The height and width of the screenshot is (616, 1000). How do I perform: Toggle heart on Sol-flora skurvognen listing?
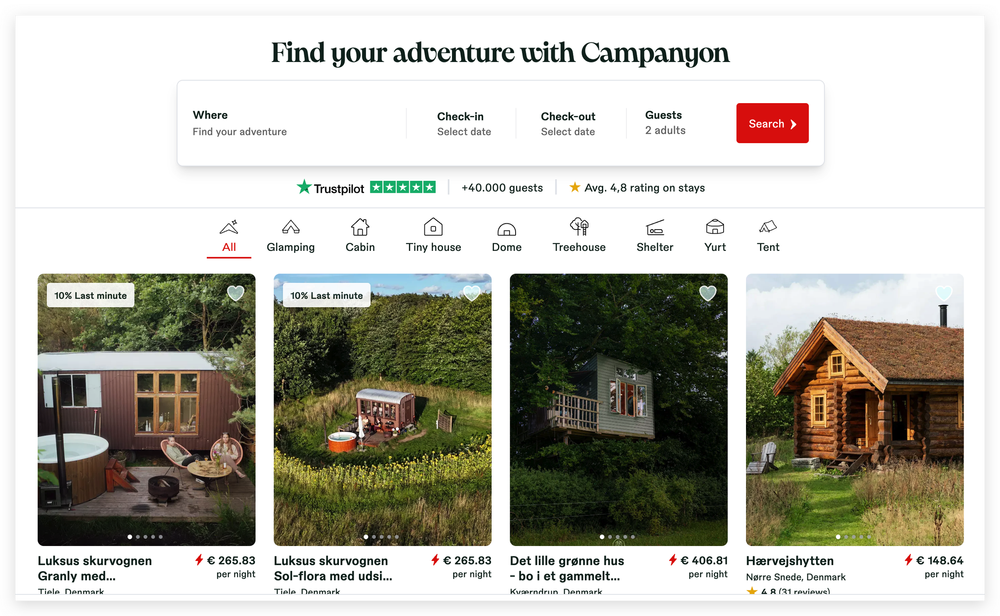(472, 293)
